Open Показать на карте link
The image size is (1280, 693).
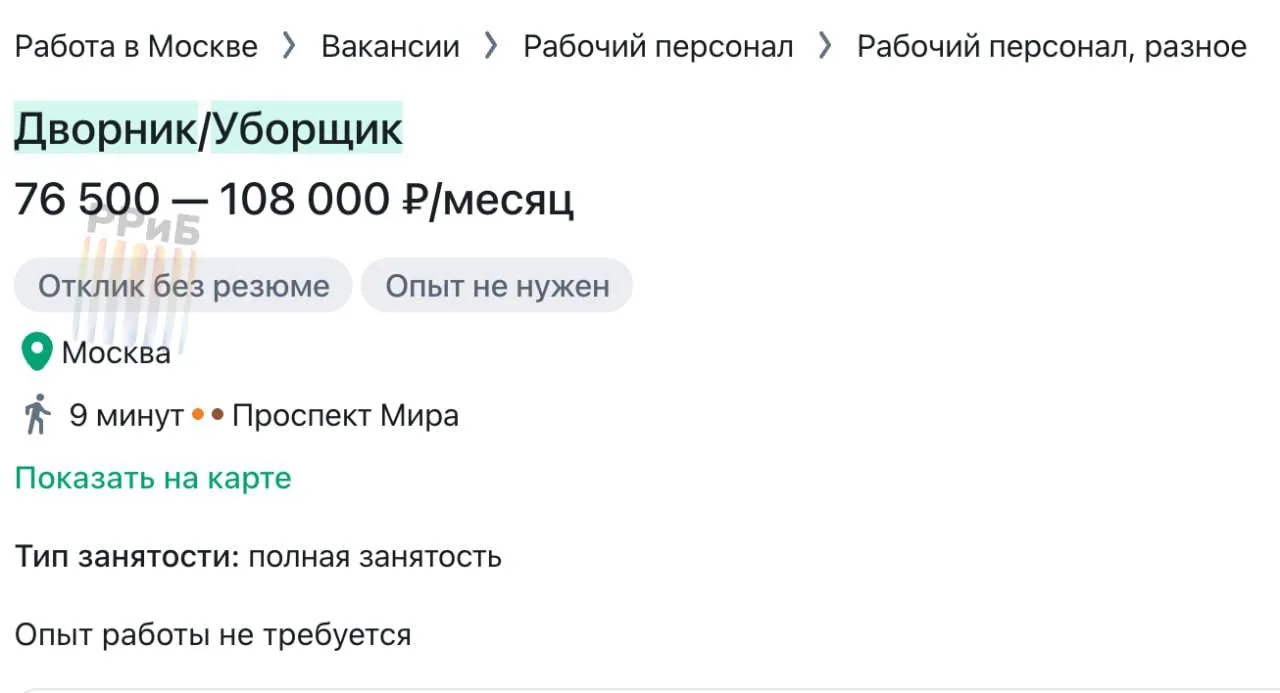pyautogui.click(x=153, y=478)
